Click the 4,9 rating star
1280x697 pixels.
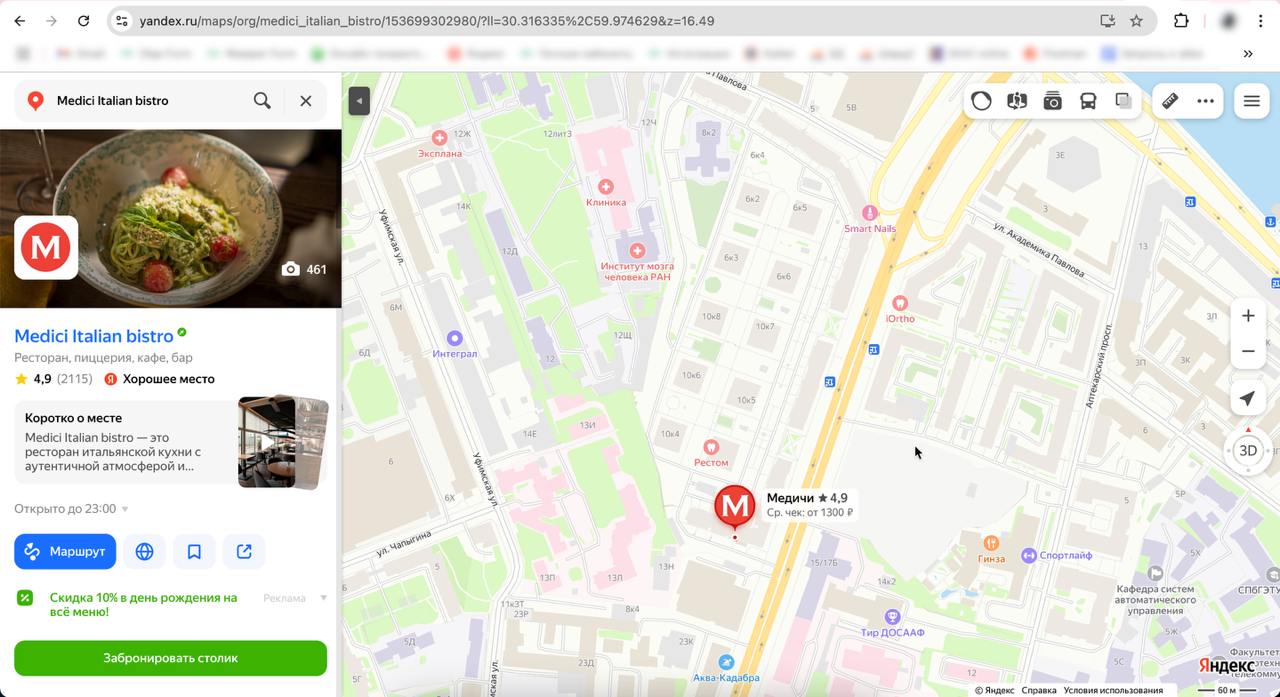pyautogui.click(x=21, y=379)
